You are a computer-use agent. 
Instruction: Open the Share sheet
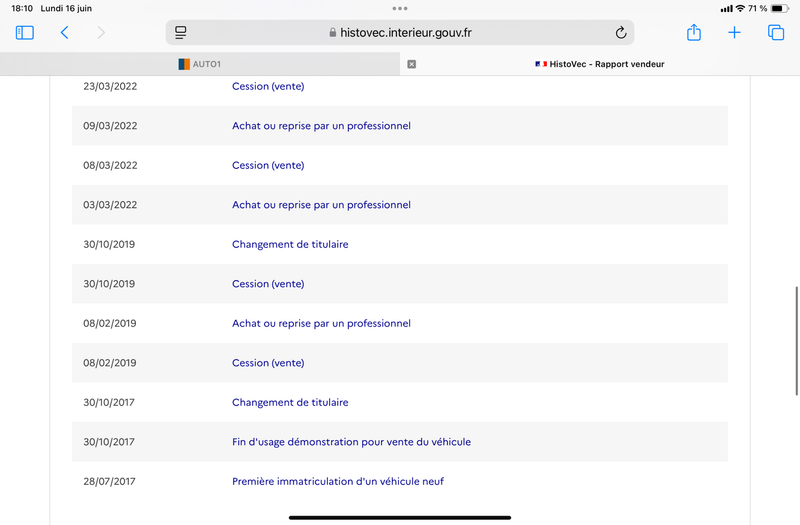click(x=694, y=32)
